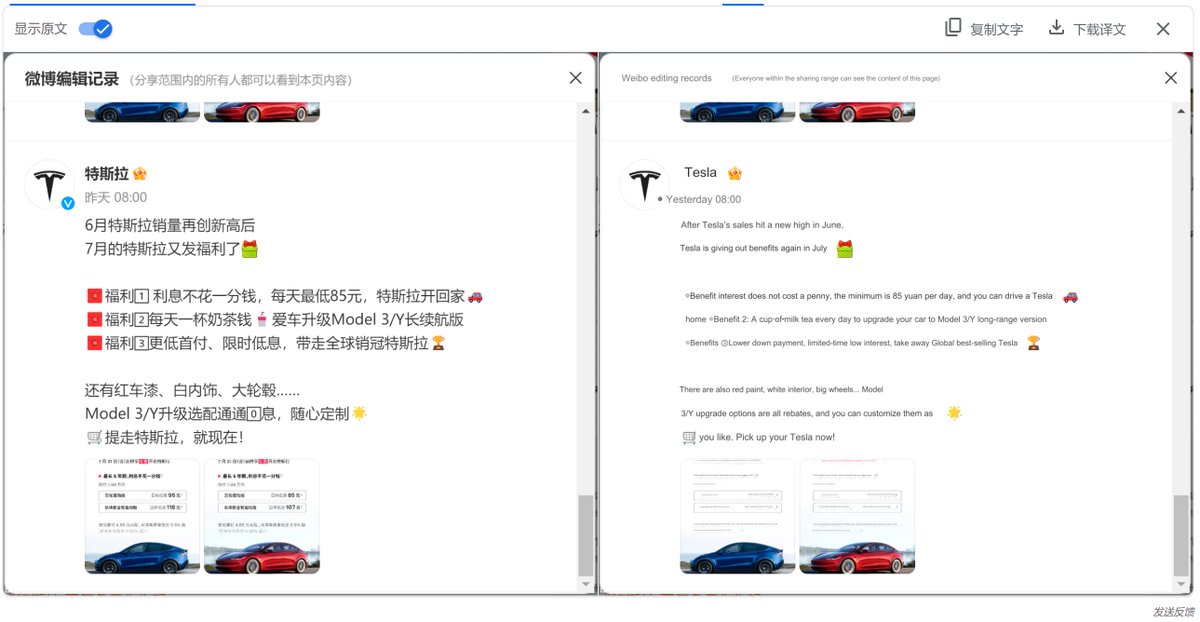The image size is (1200, 622).
Task: Click the top red car image in the translated pane
Action: click(x=857, y=112)
